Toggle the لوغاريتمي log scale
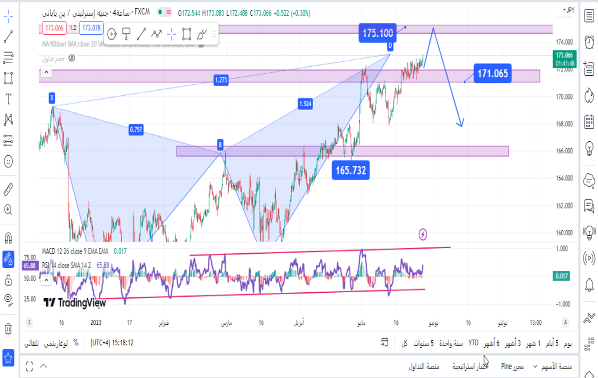 click(x=56, y=343)
